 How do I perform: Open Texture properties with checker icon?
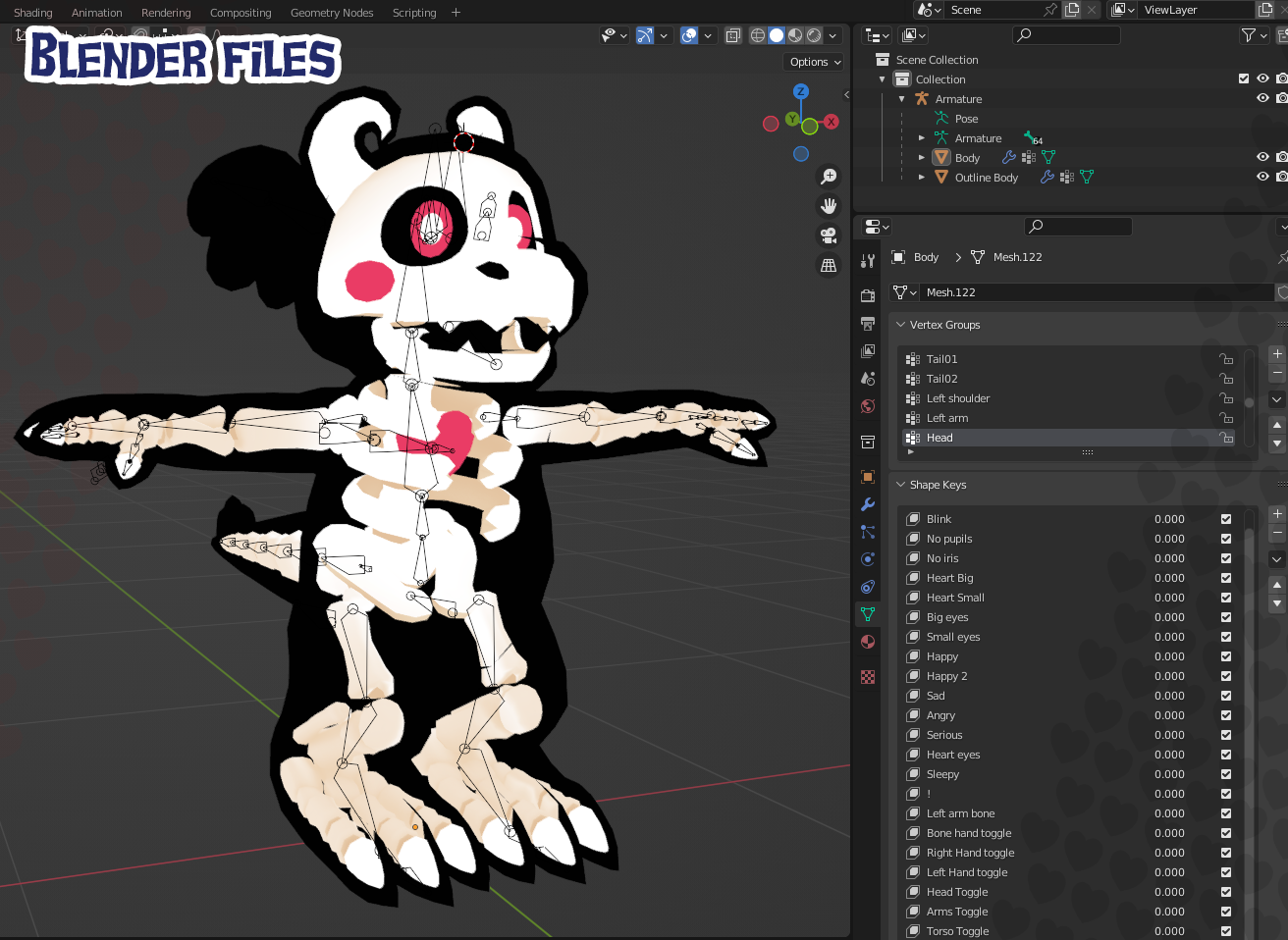tap(868, 676)
